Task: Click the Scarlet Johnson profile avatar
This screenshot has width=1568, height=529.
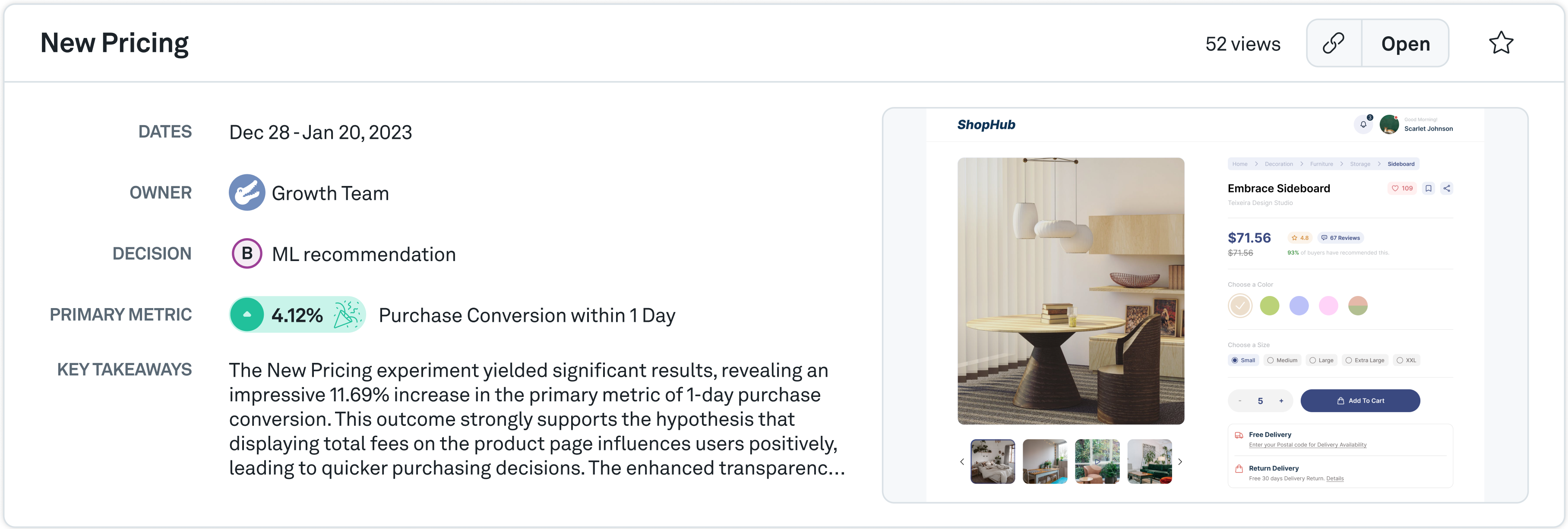Action: 1388,125
